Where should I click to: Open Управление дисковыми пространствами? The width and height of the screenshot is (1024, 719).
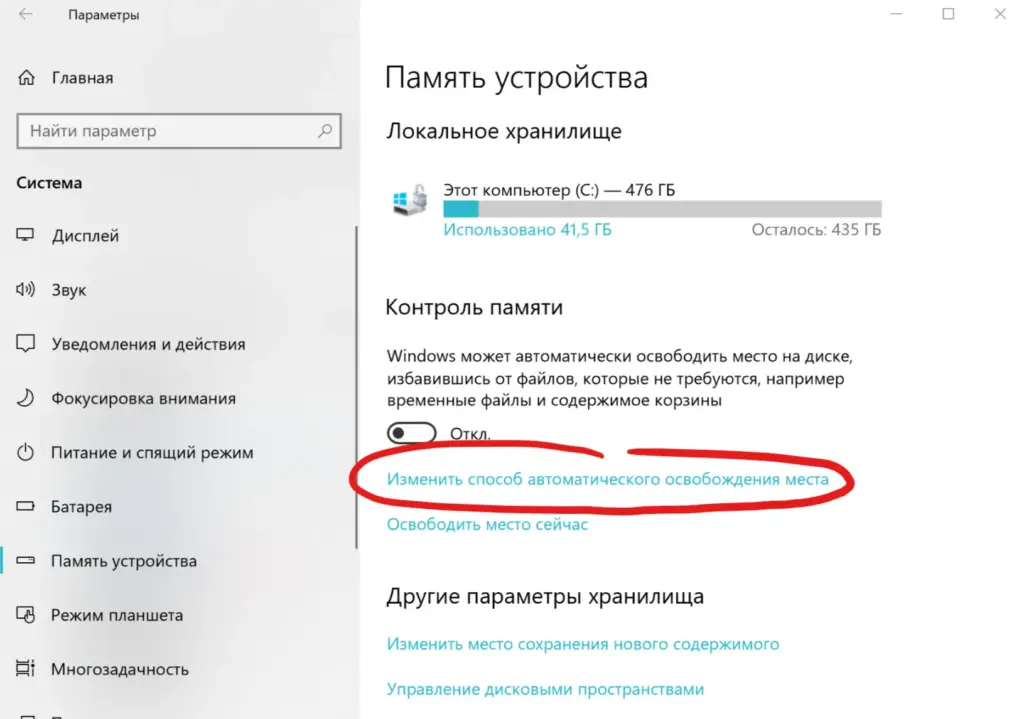tap(545, 689)
